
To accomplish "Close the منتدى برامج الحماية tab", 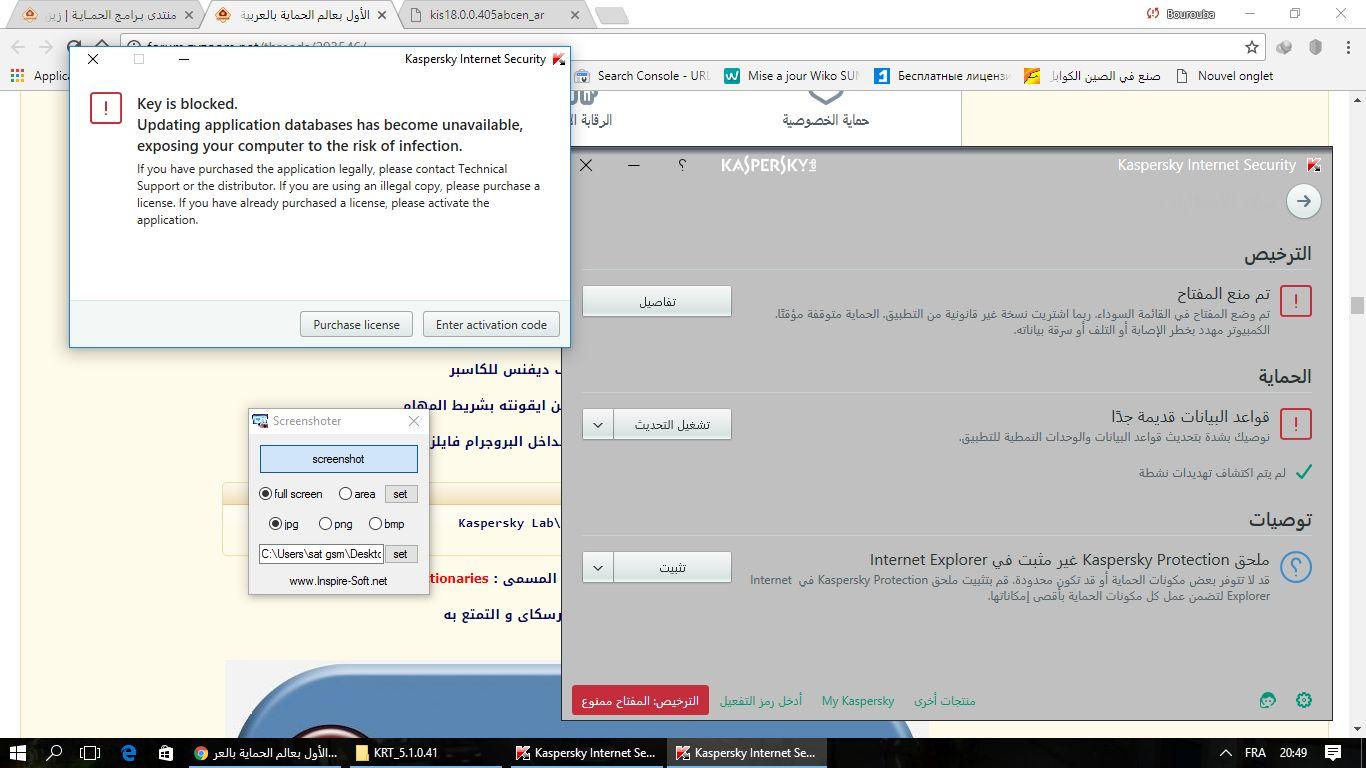I will [x=189, y=15].
